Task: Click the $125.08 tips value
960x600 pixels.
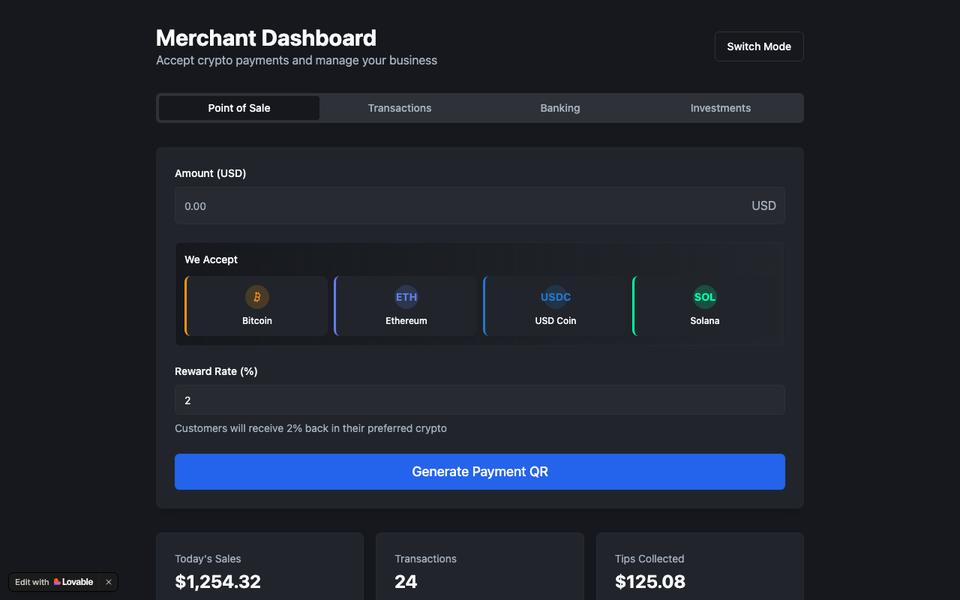Action: coord(650,581)
